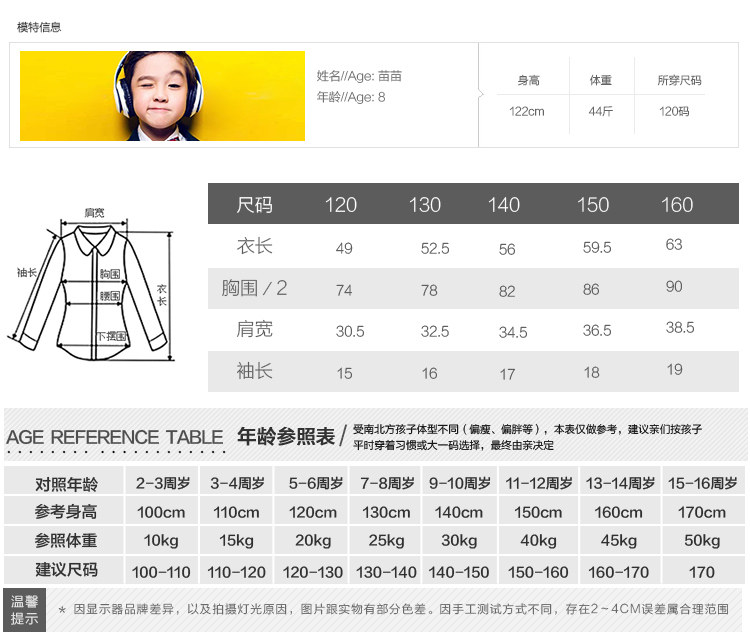Viewport: 750px width, 640px height.
Task: Click the 年龄参照表 heading
Action: (x=286, y=437)
